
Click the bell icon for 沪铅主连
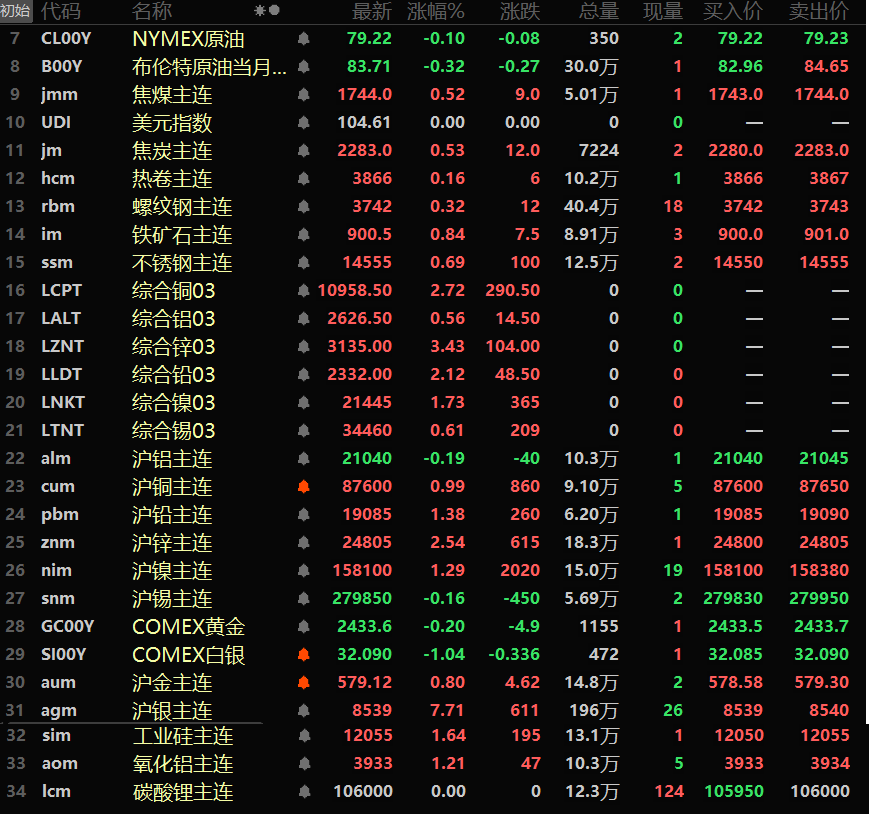(303, 514)
